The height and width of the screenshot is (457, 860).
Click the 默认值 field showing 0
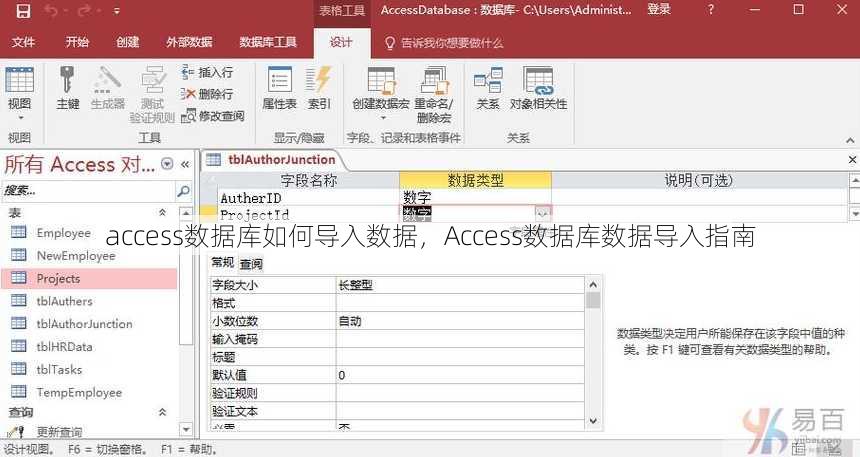point(460,375)
